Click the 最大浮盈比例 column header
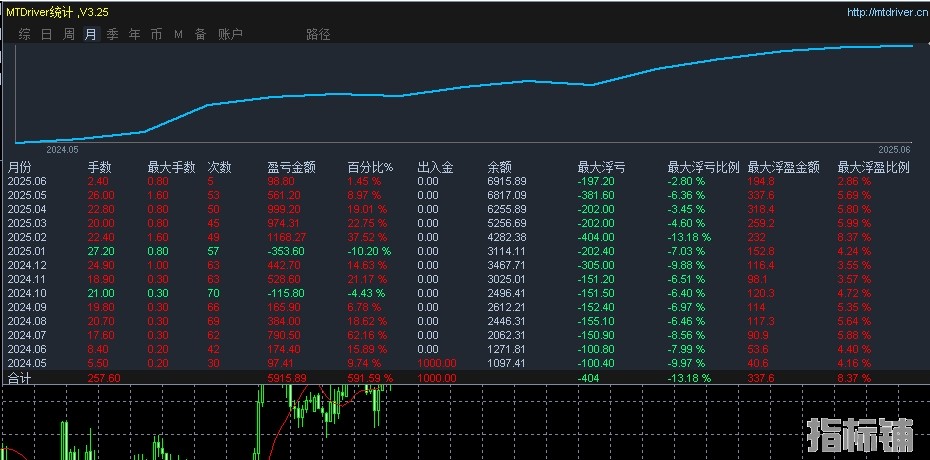This screenshot has width=930, height=460. pos(874,168)
